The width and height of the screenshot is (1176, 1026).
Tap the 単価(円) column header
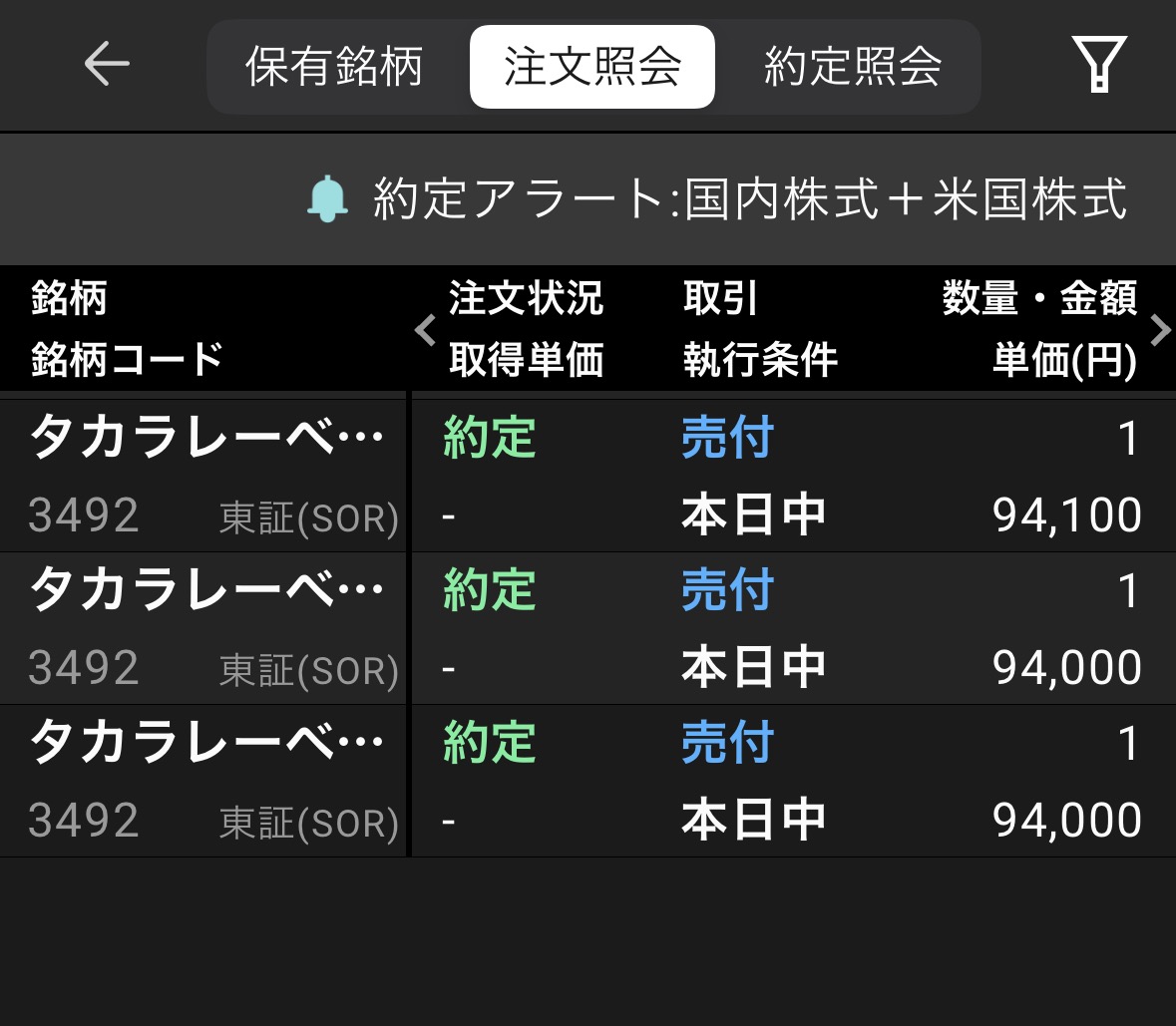click(x=1064, y=361)
